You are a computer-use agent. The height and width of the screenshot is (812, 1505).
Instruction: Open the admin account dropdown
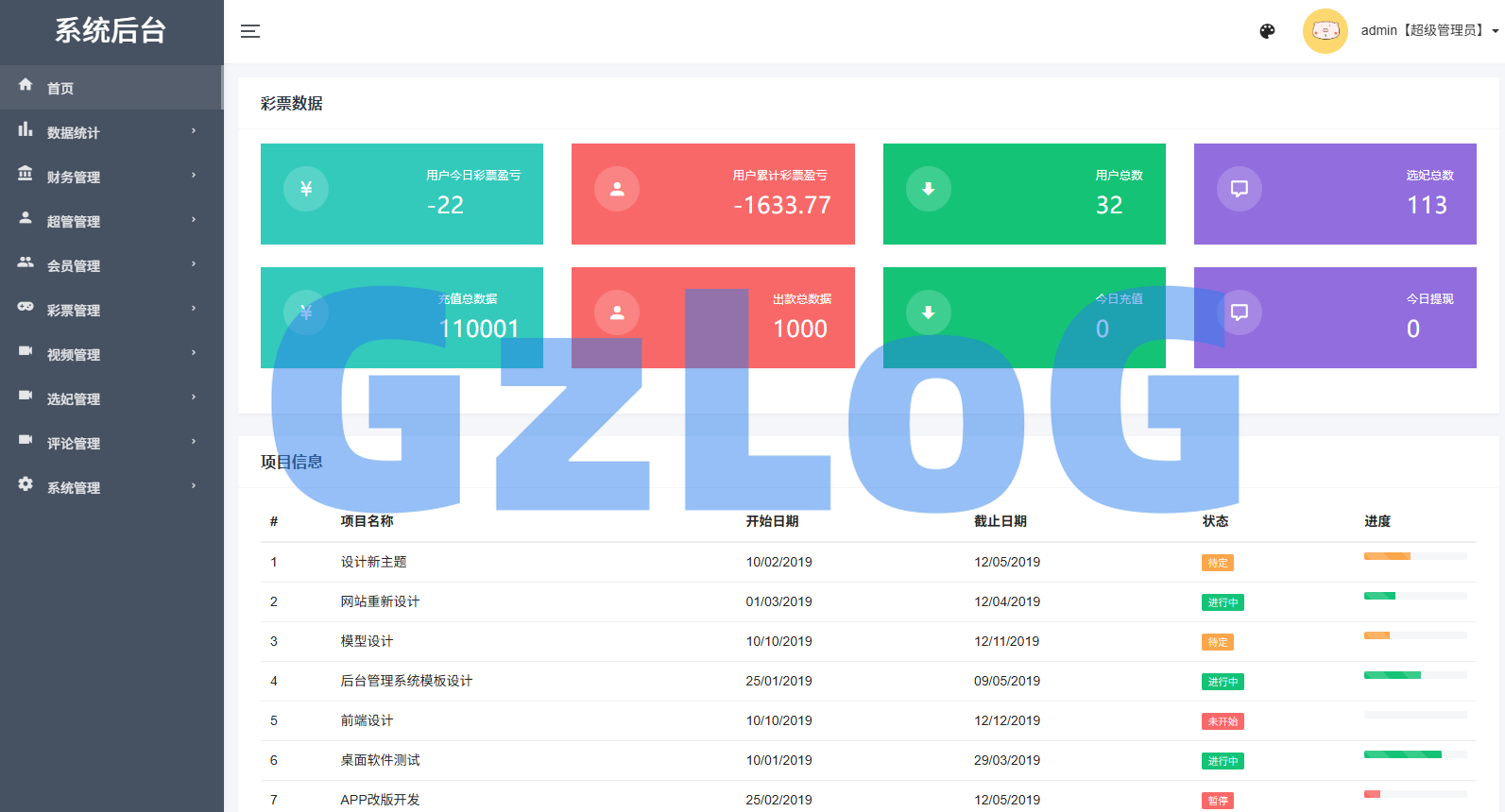[x=1428, y=31]
